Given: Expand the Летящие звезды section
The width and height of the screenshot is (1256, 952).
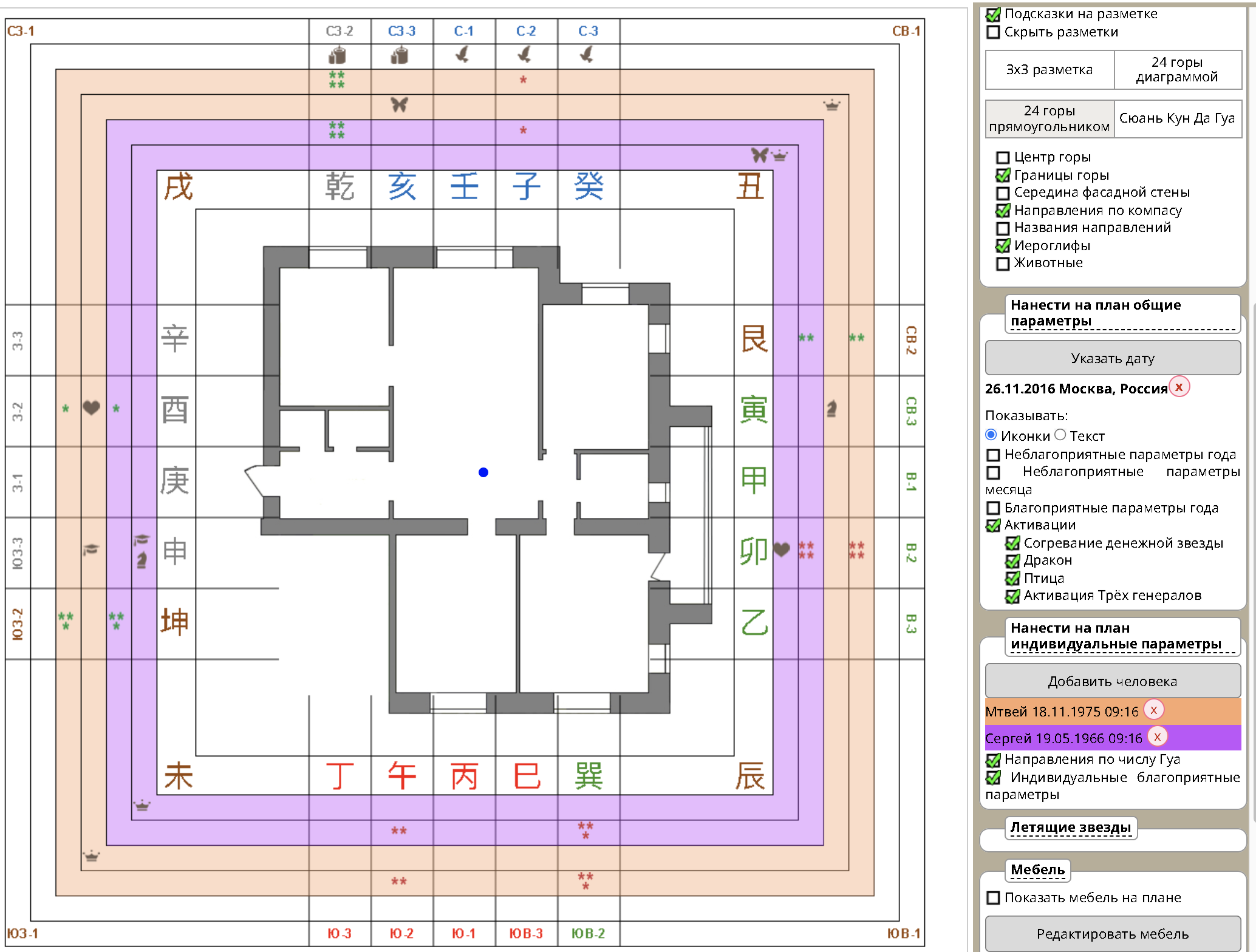Looking at the screenshot, I should 1070,828.
